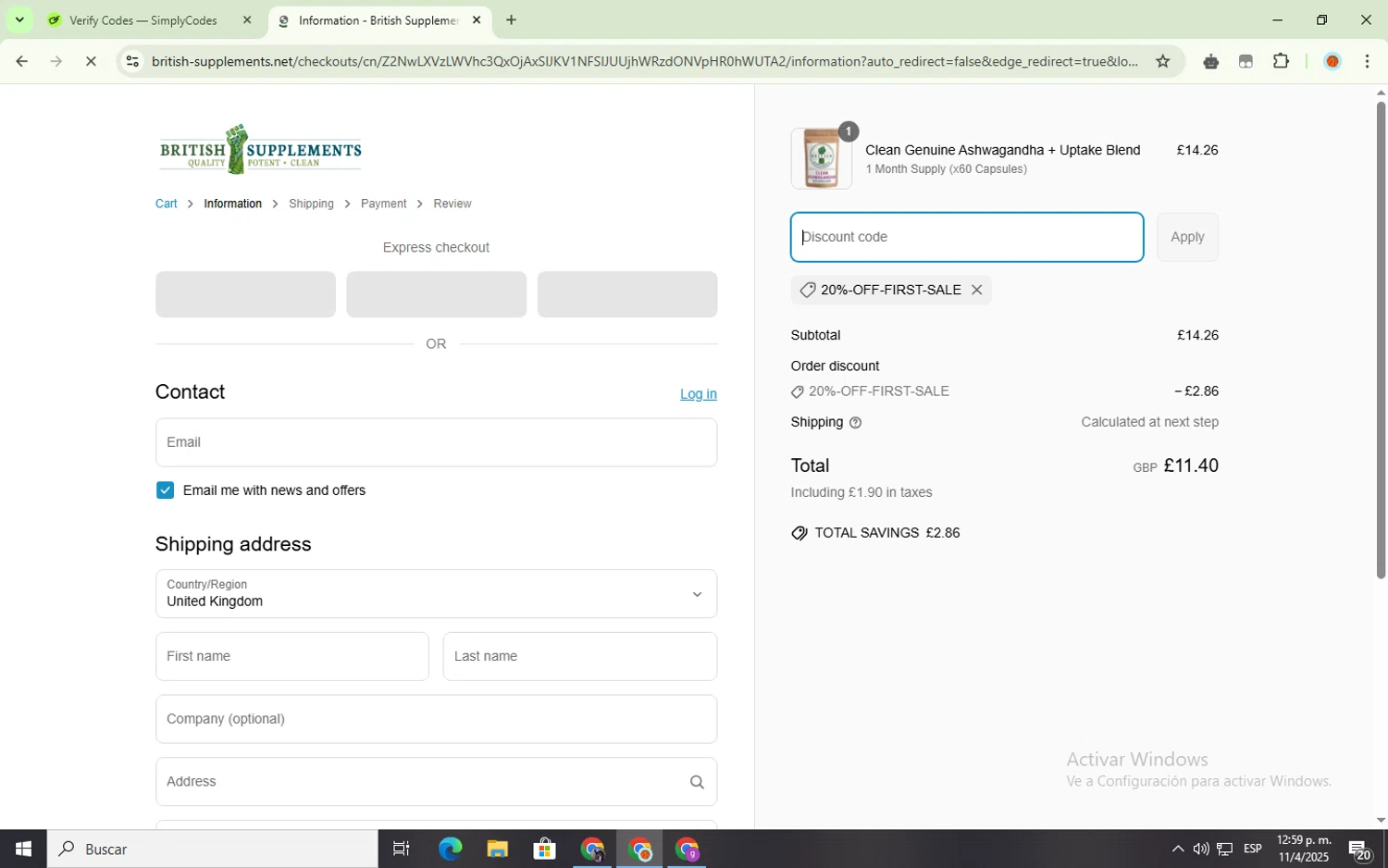Open File Explorer from the taskbar
This screenshot has width=1388, height=868.
point(497,849)
